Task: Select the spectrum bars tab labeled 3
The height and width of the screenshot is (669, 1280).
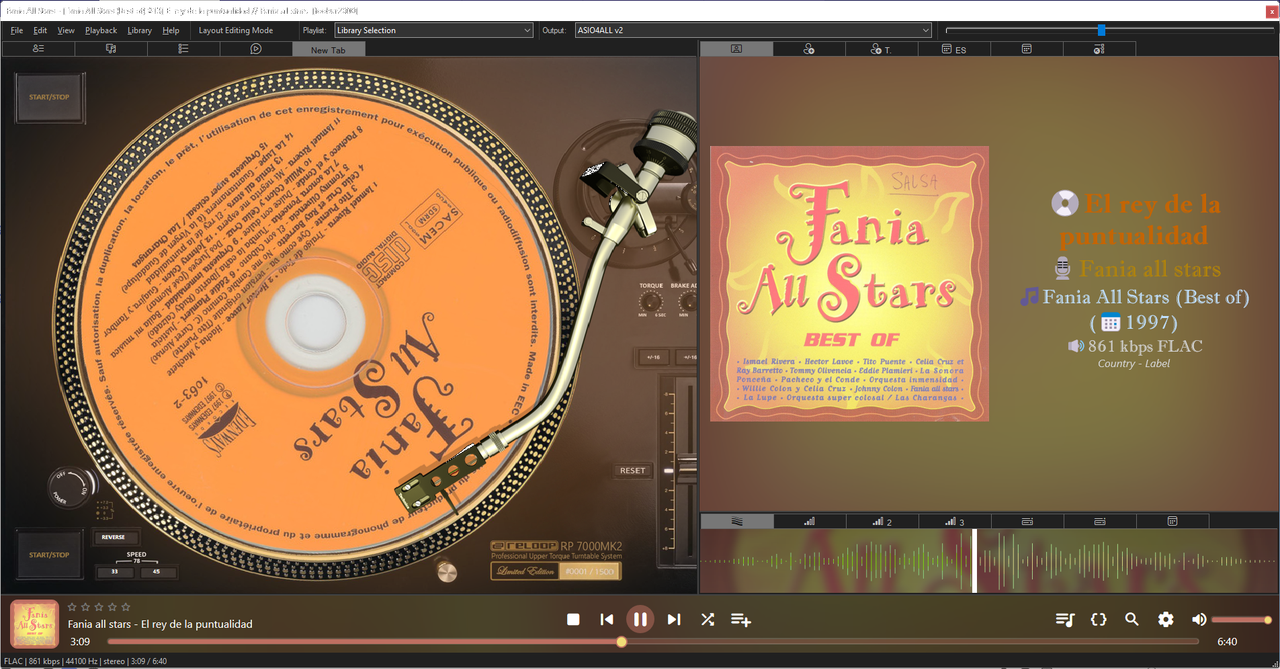Action: coord(954,521)
